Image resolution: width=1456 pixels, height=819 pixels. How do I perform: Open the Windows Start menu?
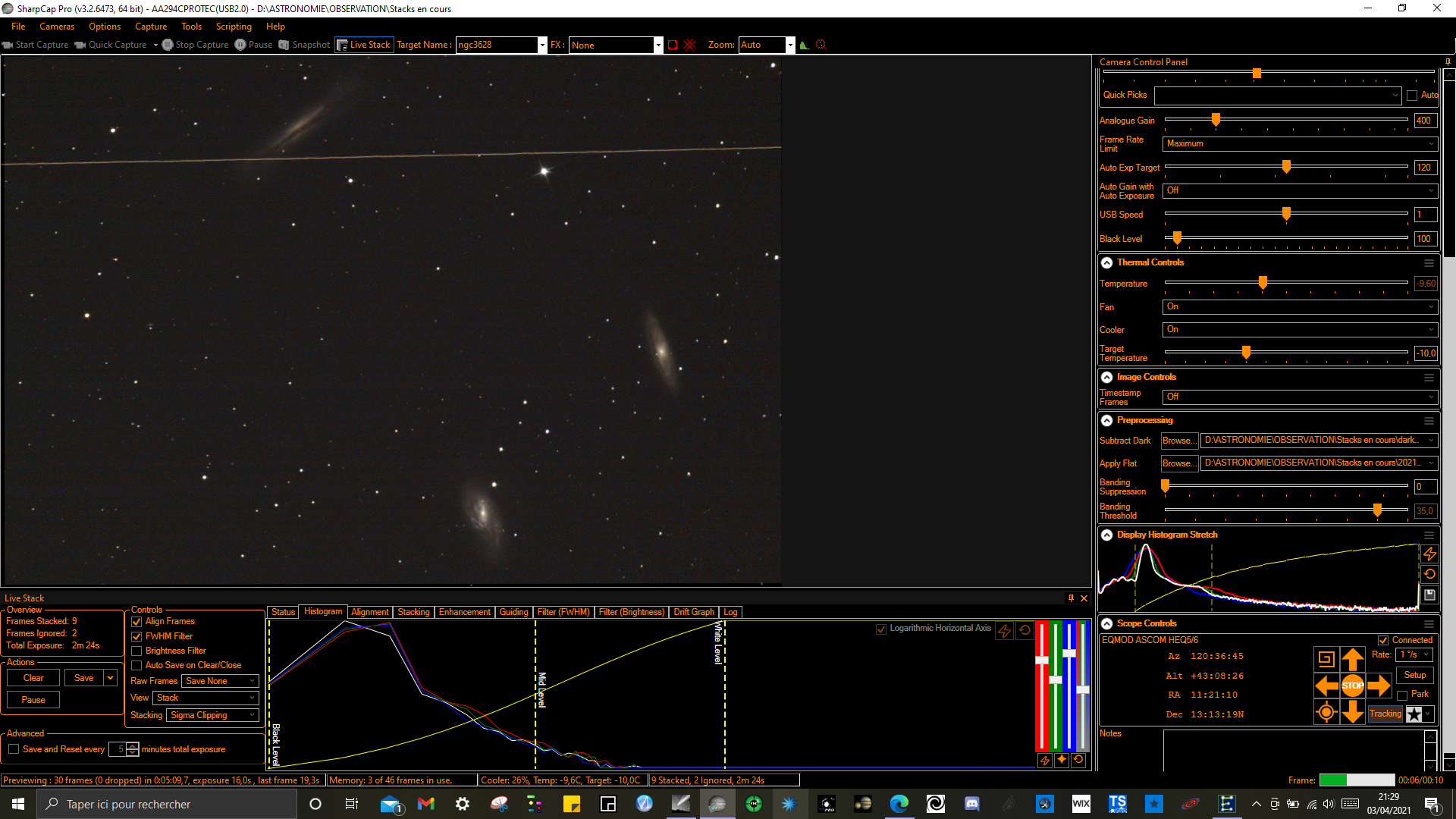point(18,804)
